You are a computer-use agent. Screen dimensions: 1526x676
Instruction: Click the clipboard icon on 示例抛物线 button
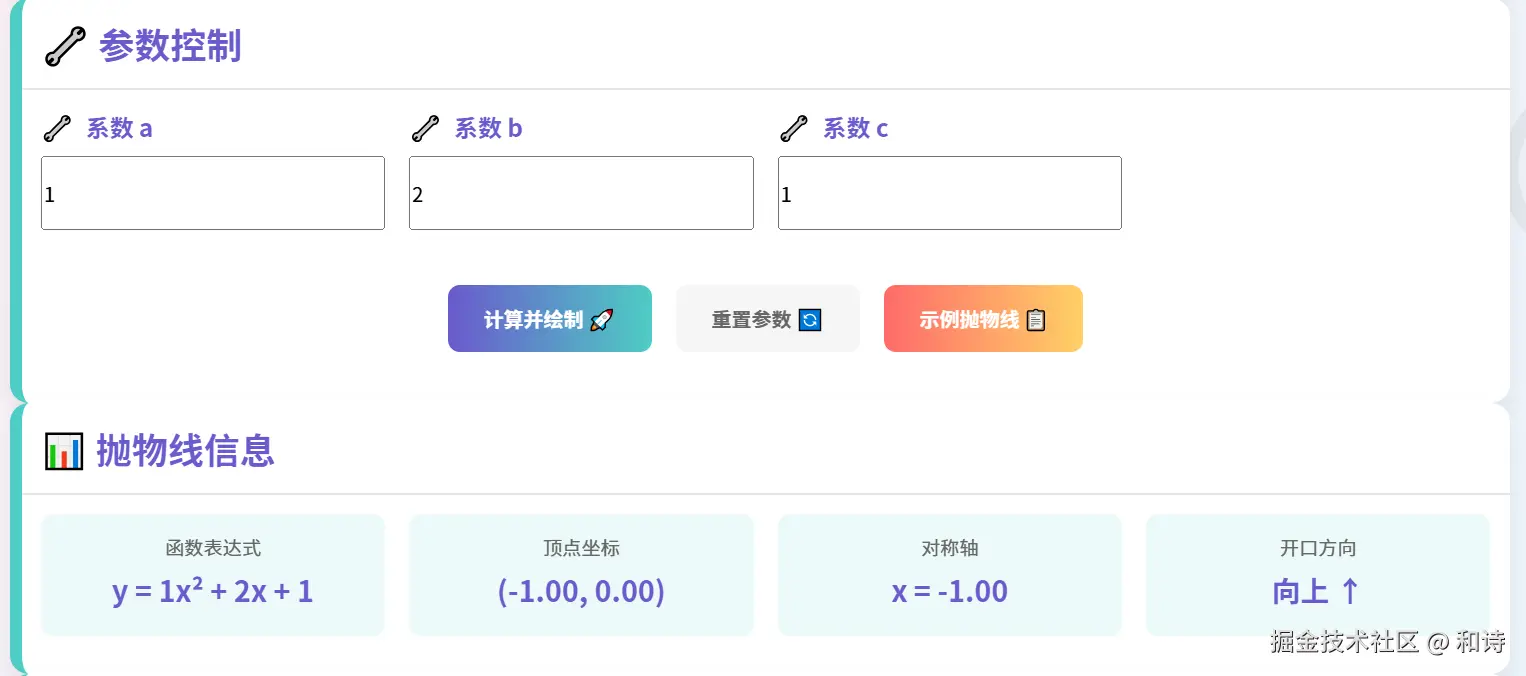pos(1036,320)
